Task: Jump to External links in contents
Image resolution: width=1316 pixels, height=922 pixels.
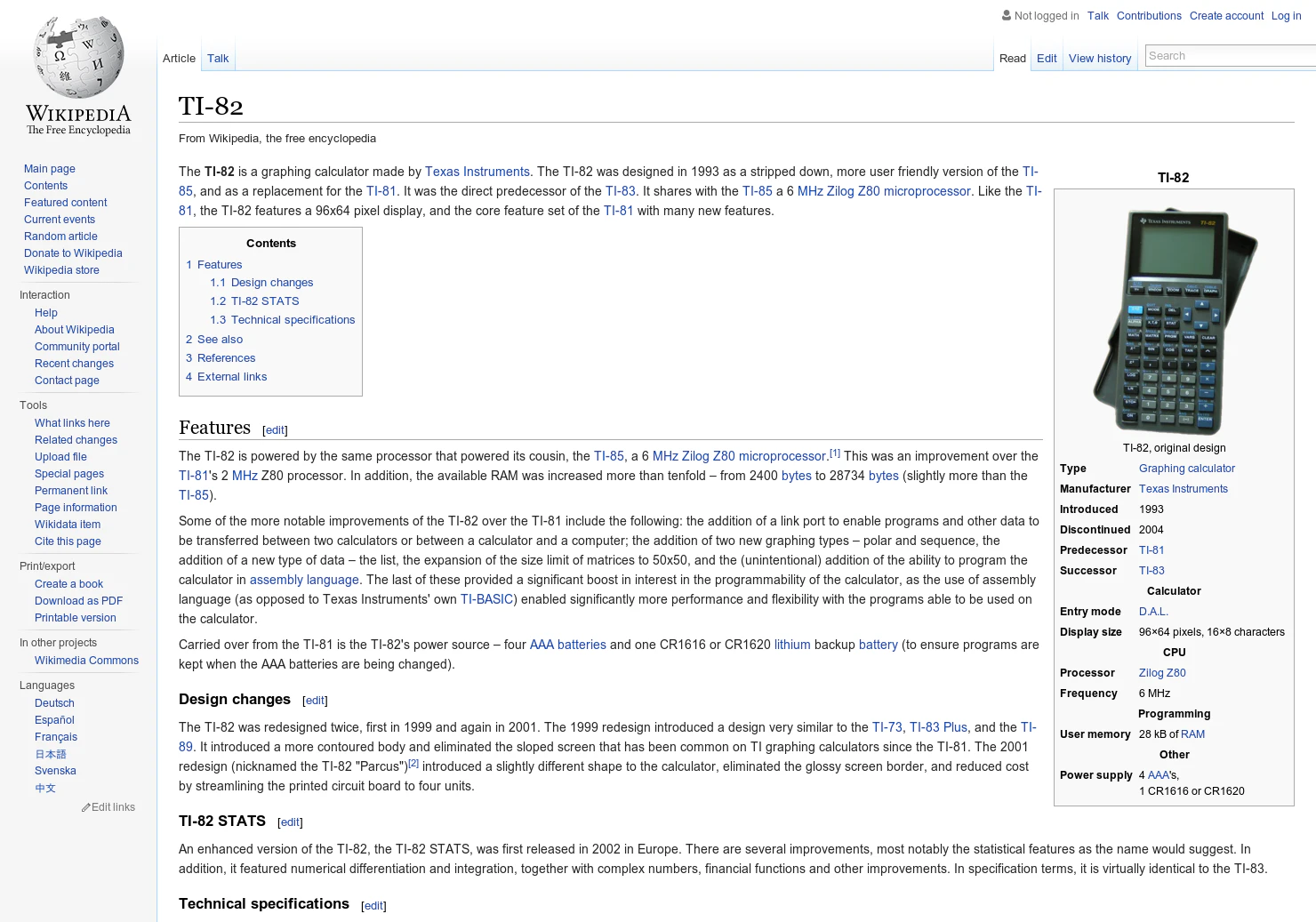Action: [227, 377]
